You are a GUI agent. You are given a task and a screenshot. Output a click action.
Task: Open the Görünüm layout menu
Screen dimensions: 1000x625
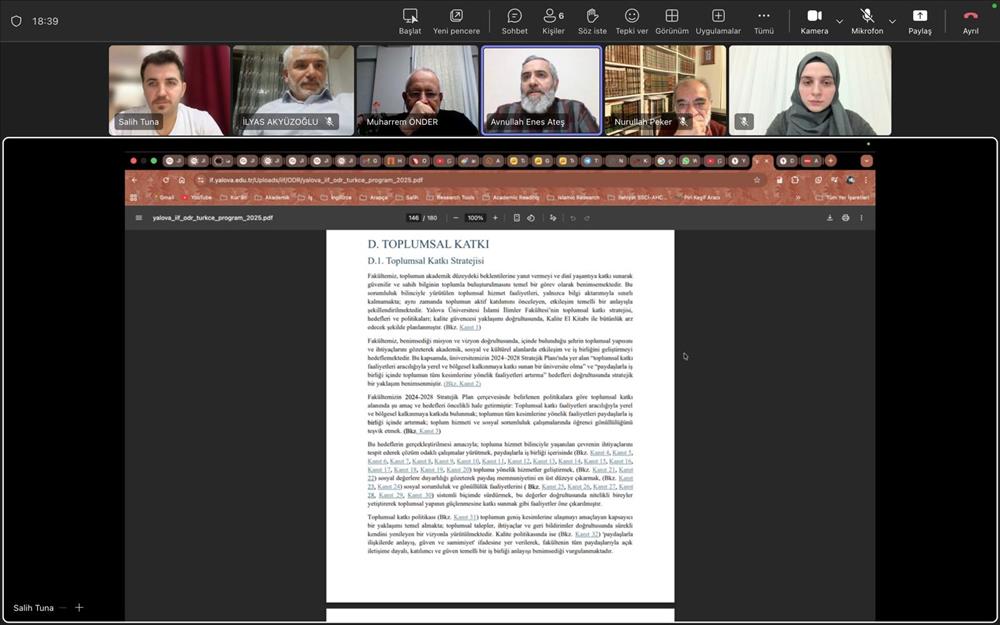[672, 21]
